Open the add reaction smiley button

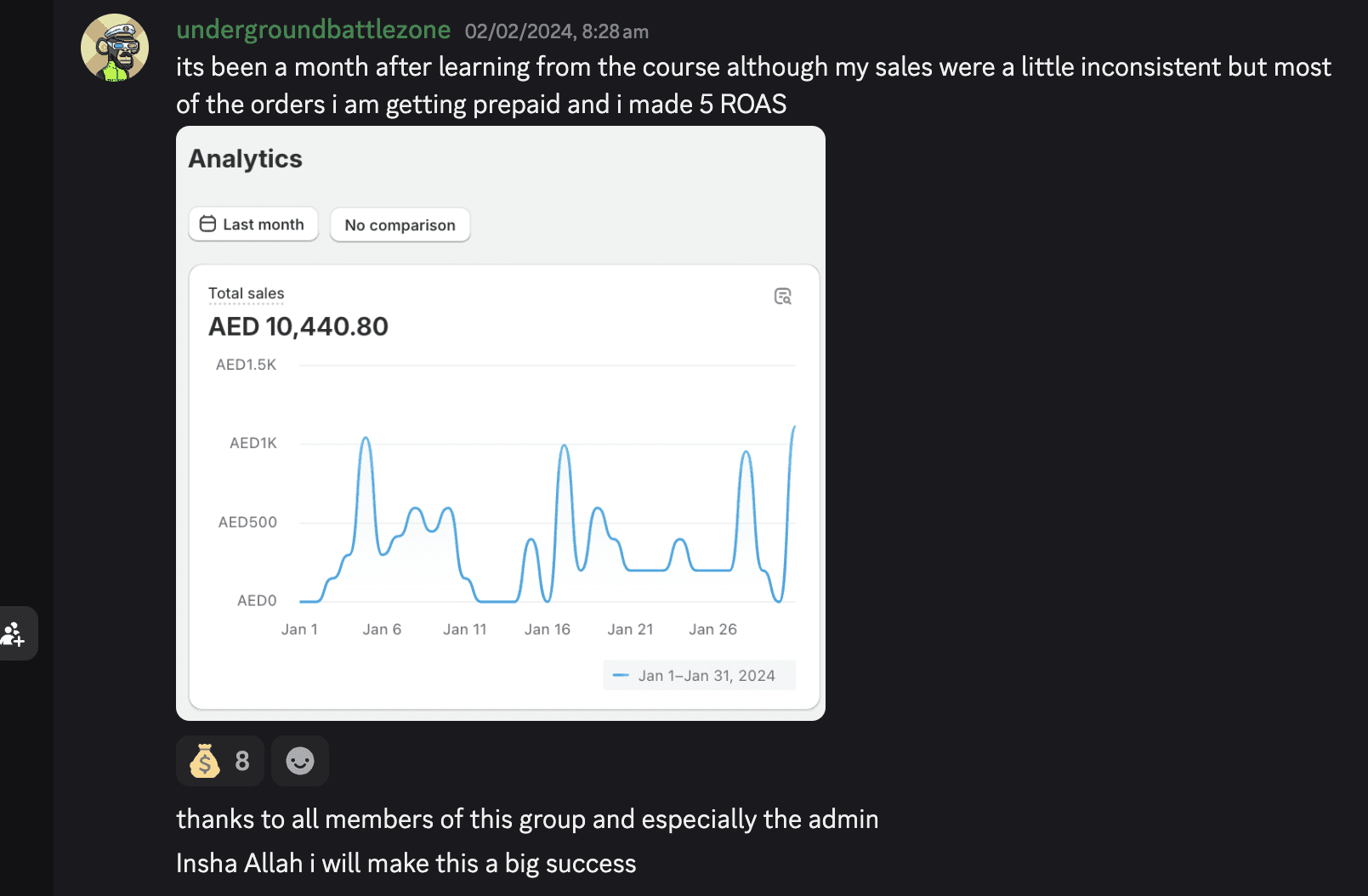(299, 761)
